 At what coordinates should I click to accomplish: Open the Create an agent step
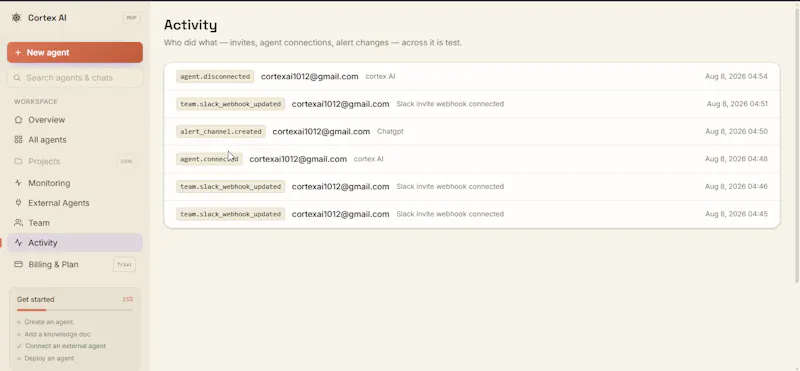[48, 322]
